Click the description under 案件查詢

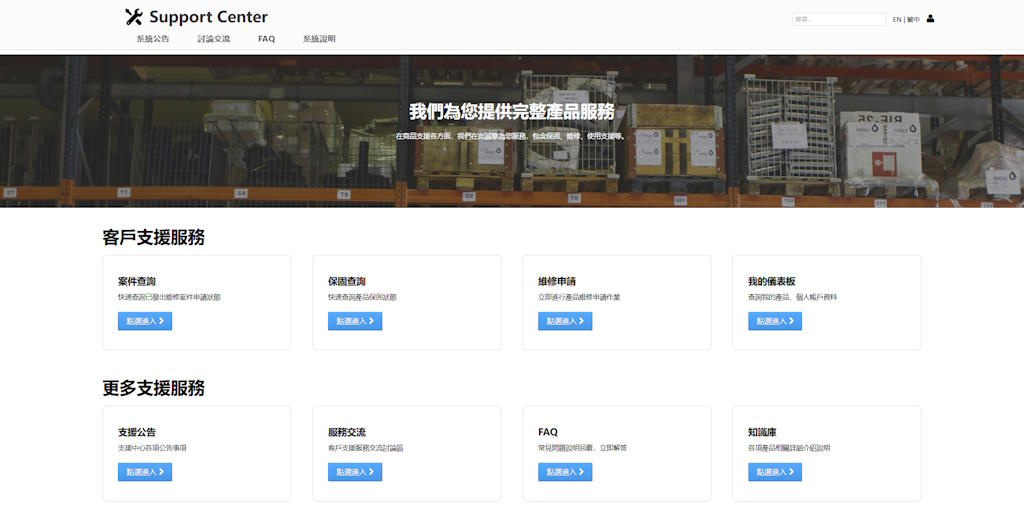point(169,297)
